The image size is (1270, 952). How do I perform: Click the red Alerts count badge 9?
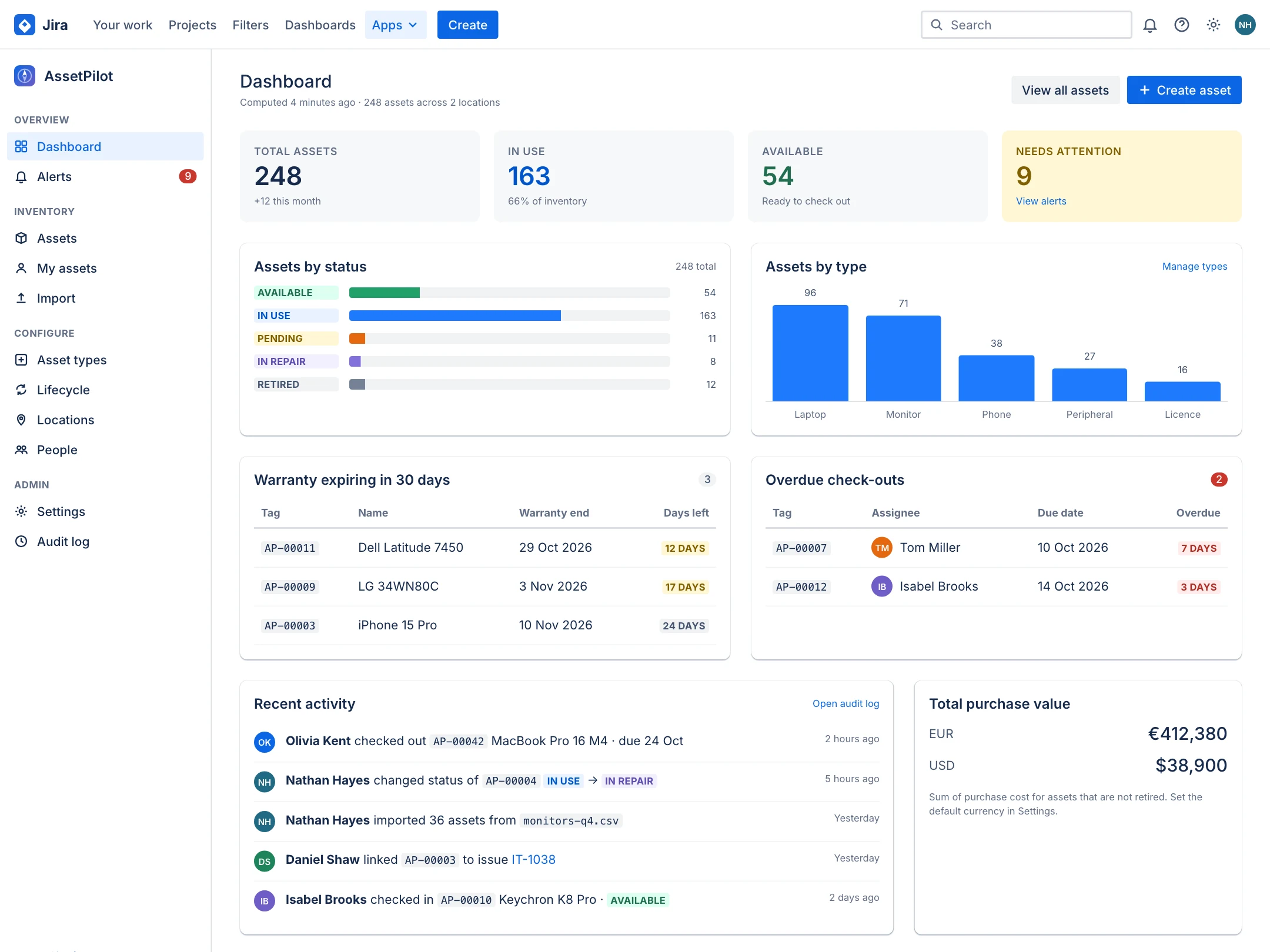[x=188, y=176]
